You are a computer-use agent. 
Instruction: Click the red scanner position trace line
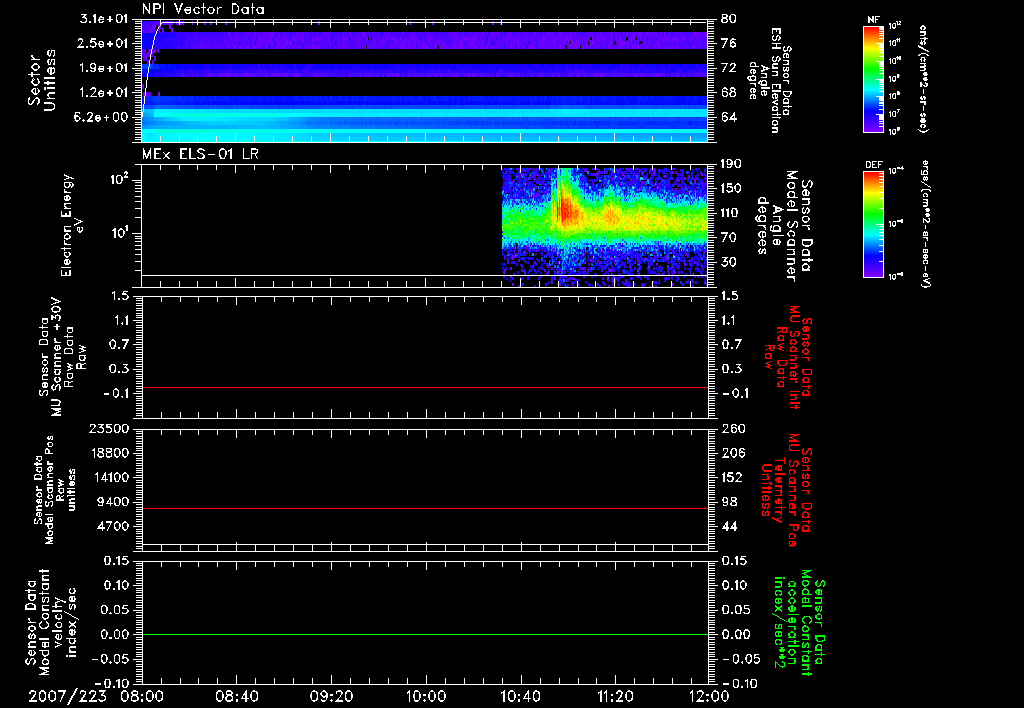coord(425,509)
